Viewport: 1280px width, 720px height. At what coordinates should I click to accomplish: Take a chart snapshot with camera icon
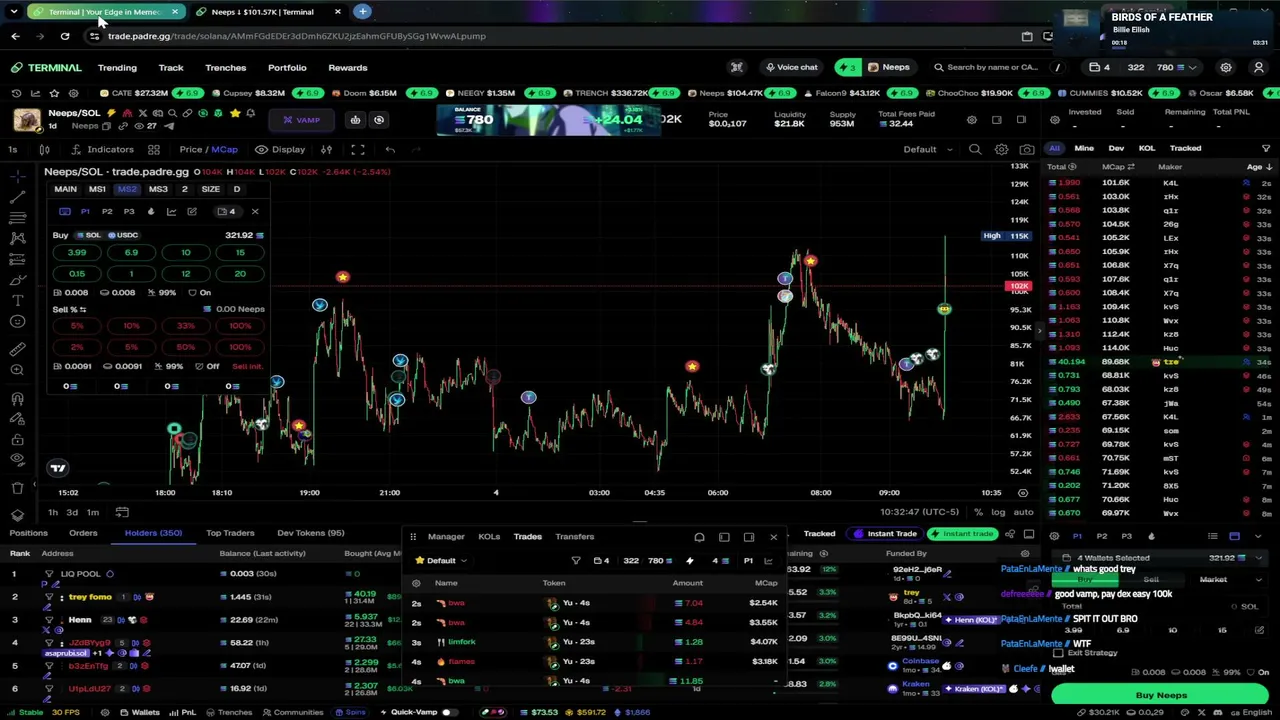(1026, 150)
